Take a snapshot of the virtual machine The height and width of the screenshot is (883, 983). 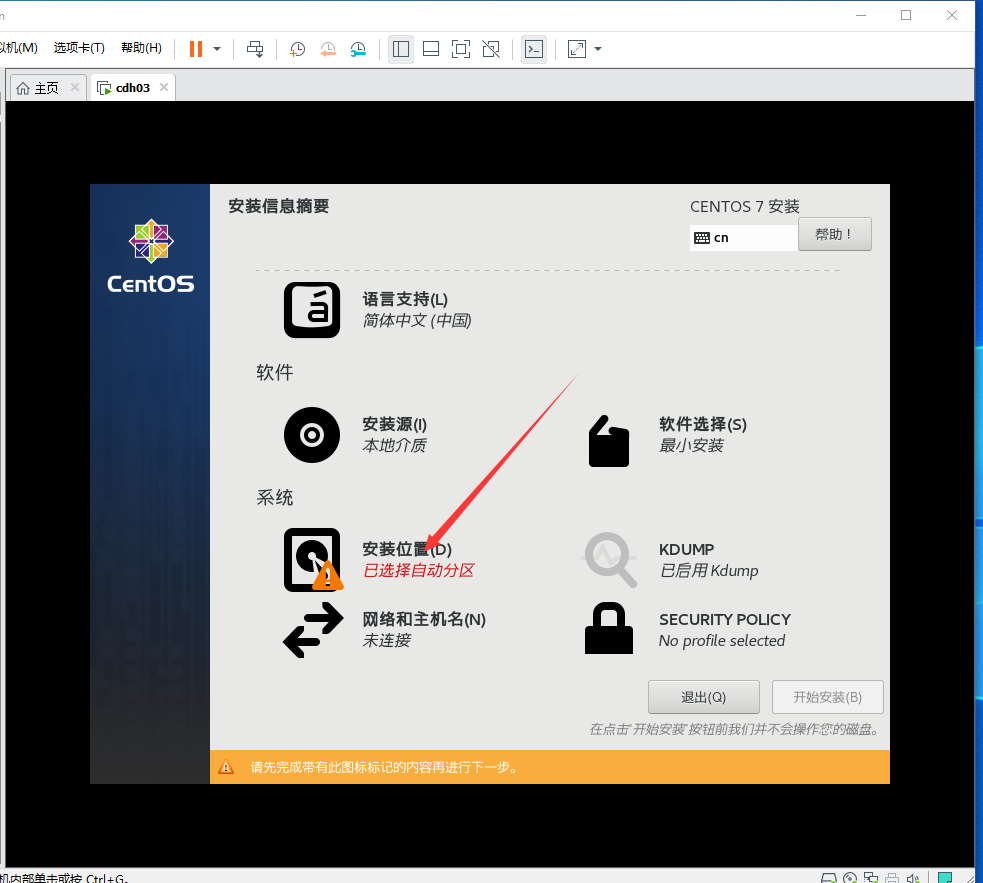tap(297, 49)
